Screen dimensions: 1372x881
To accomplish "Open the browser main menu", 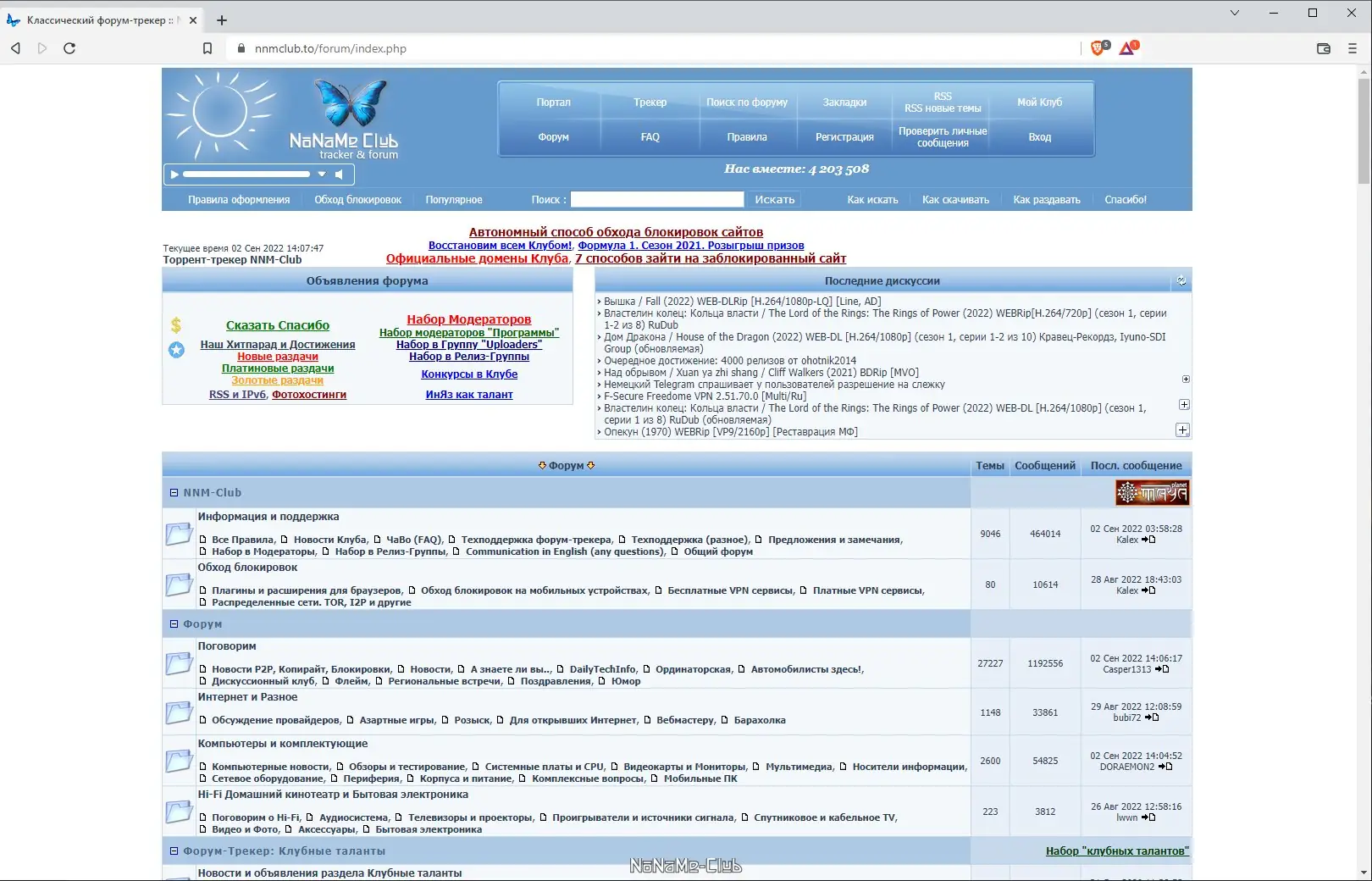I will point(1353,48).
